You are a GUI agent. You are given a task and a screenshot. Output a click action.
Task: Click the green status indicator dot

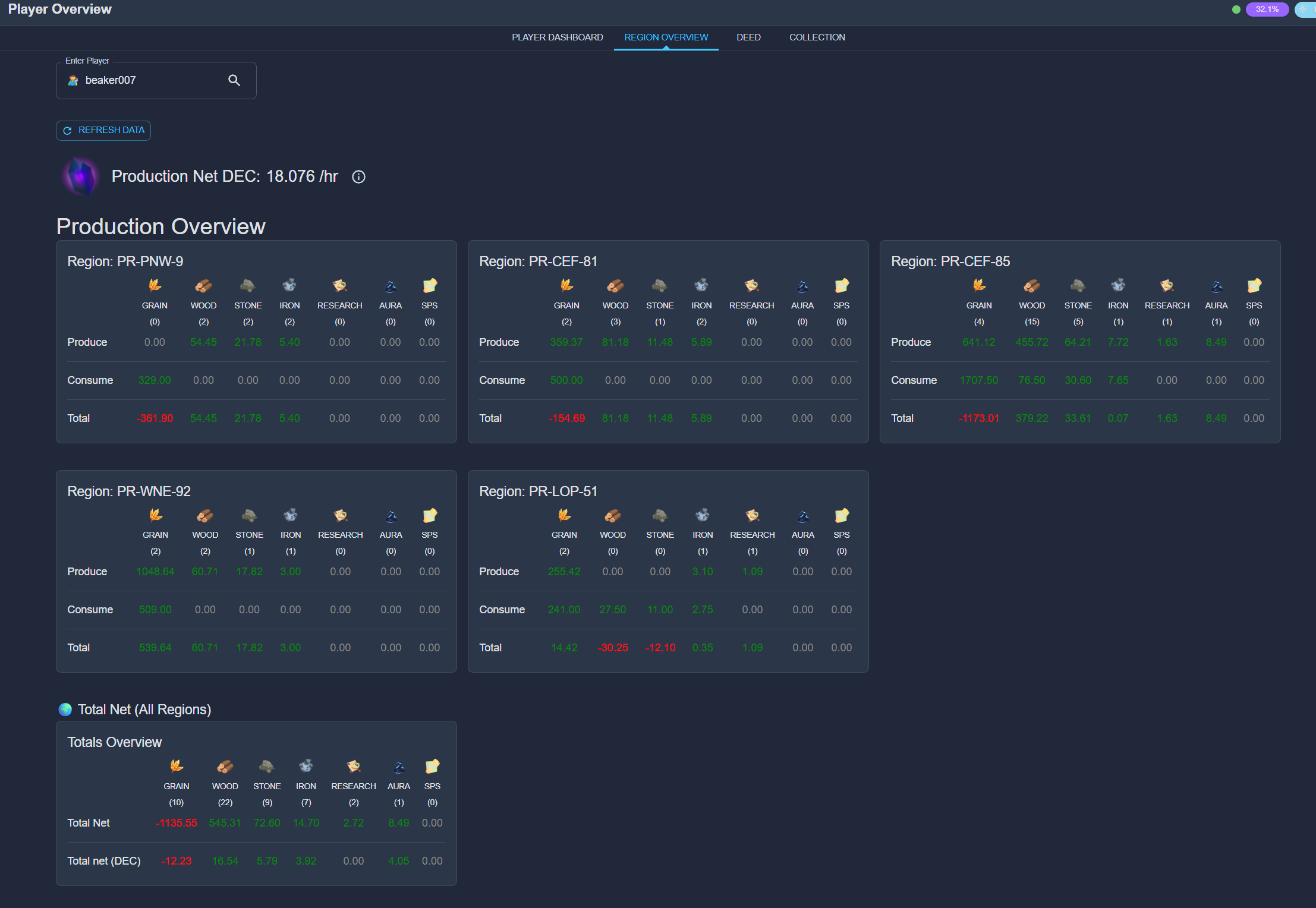pyautogui.click(x=1236, y=10)
